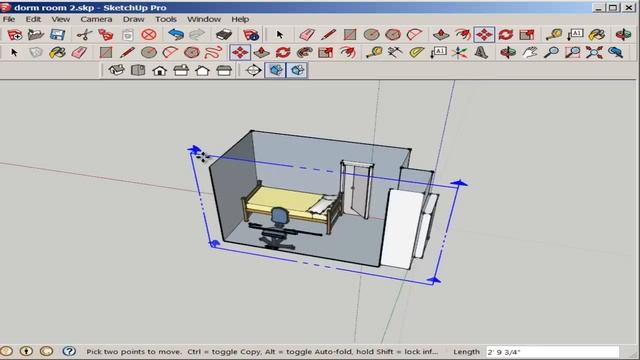Image resolution: width=640 pixels, height=360 pixels.
Task: Save the model with the floppy disk icon
Action: click(x=58, y=35)
